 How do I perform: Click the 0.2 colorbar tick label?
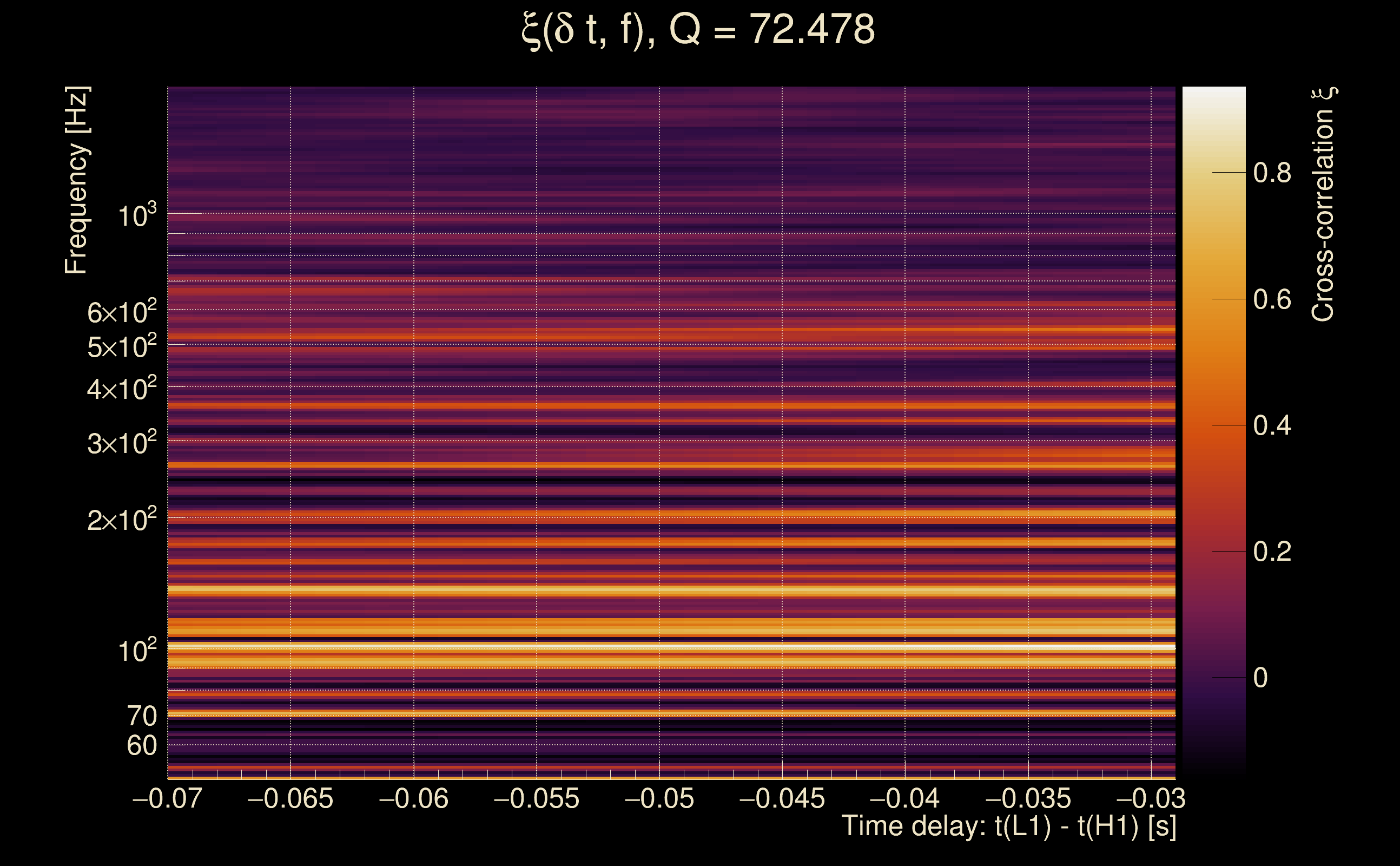click(x=1272, y=552)
